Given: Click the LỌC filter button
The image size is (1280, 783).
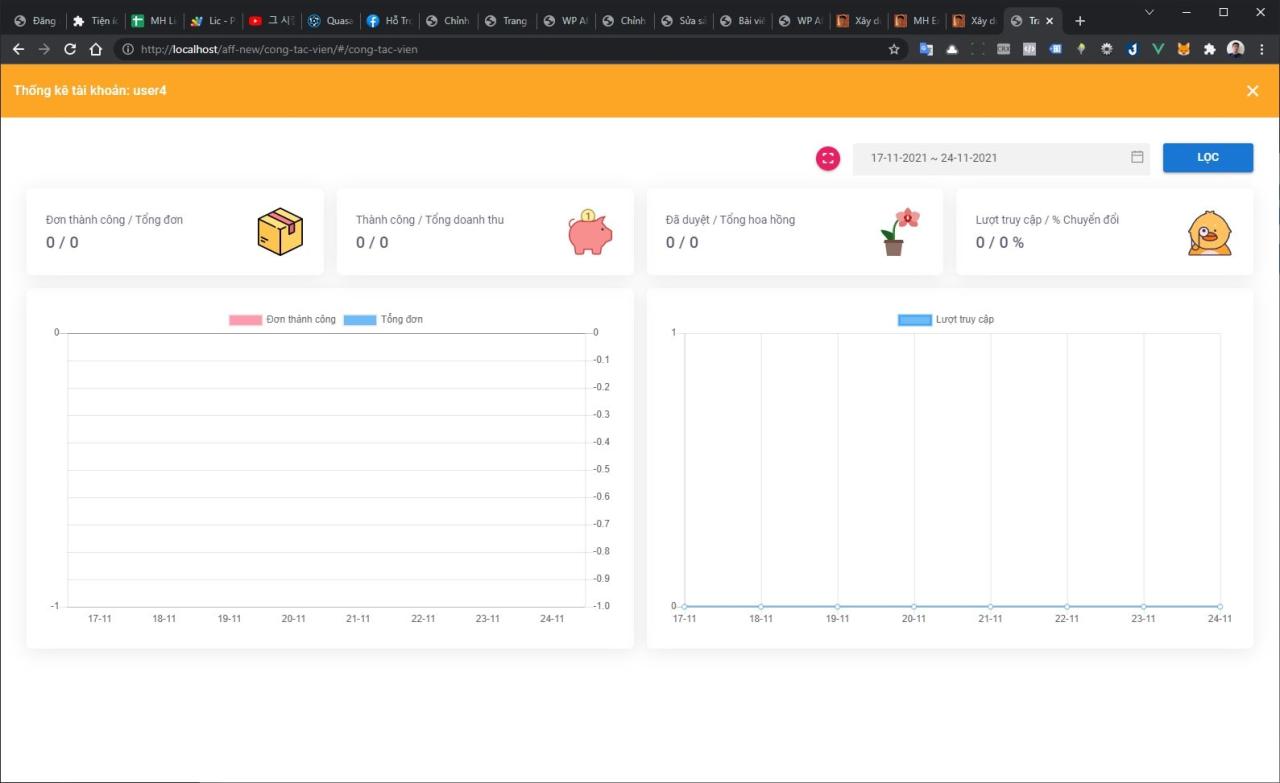Looking at the screenshot, I should coord(1207,158).
